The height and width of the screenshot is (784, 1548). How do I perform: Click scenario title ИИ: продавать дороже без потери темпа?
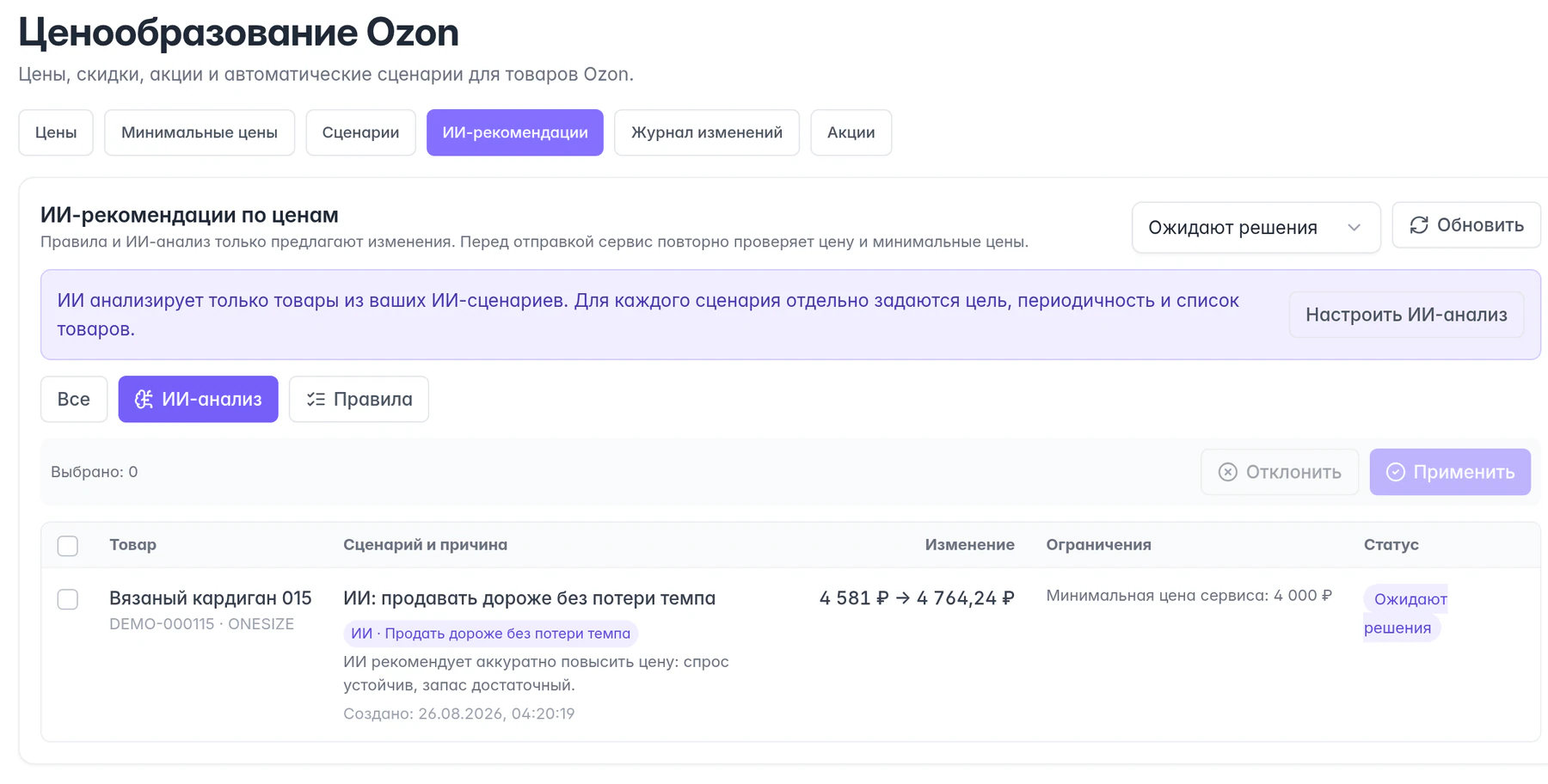coord(530,598)
